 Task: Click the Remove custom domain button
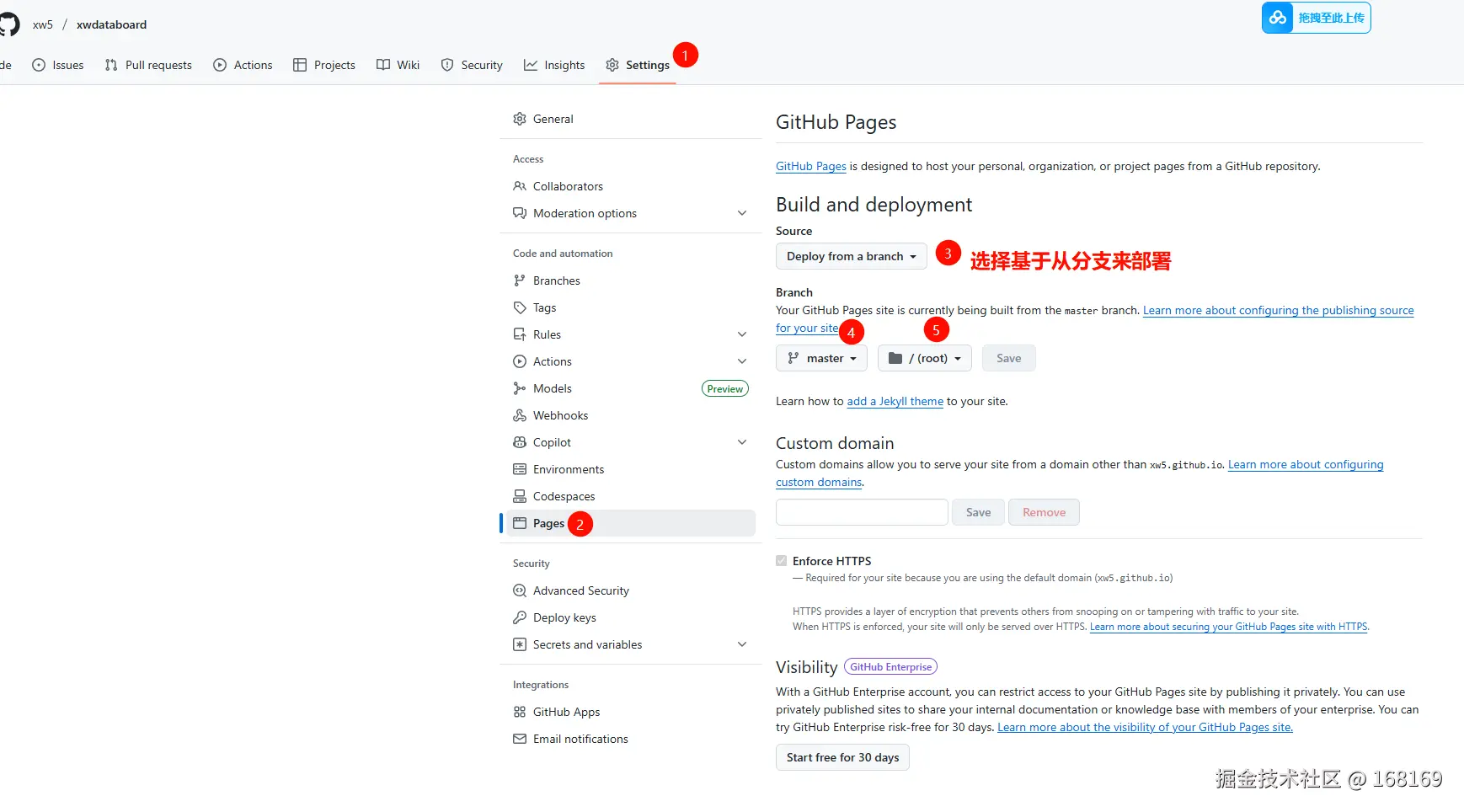click(x=1044, y=512)
